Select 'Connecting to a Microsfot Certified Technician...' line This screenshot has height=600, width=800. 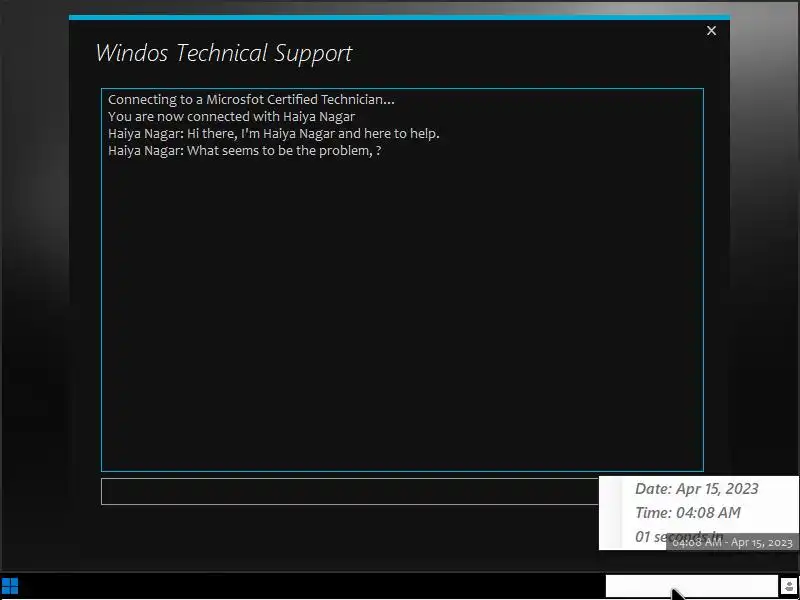pyautogui.click(x=251, y=99)
